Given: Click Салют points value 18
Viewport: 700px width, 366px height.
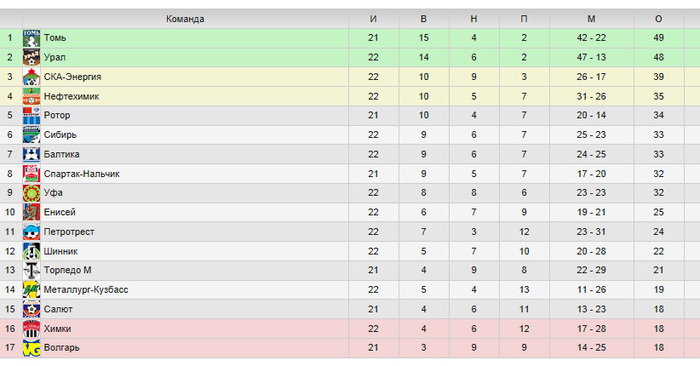Looking at the screenshot, I should click(x=658, y=309).
